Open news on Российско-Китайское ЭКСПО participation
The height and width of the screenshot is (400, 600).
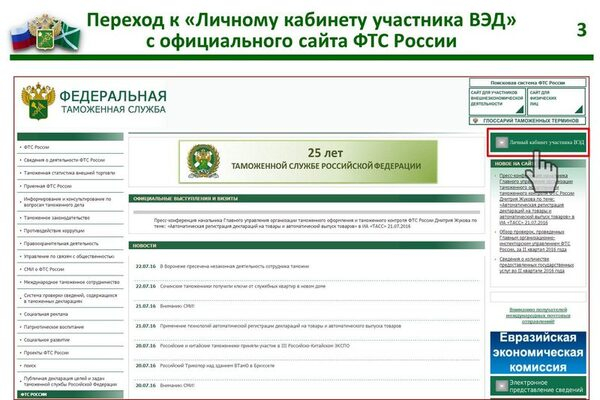(254, 346)
